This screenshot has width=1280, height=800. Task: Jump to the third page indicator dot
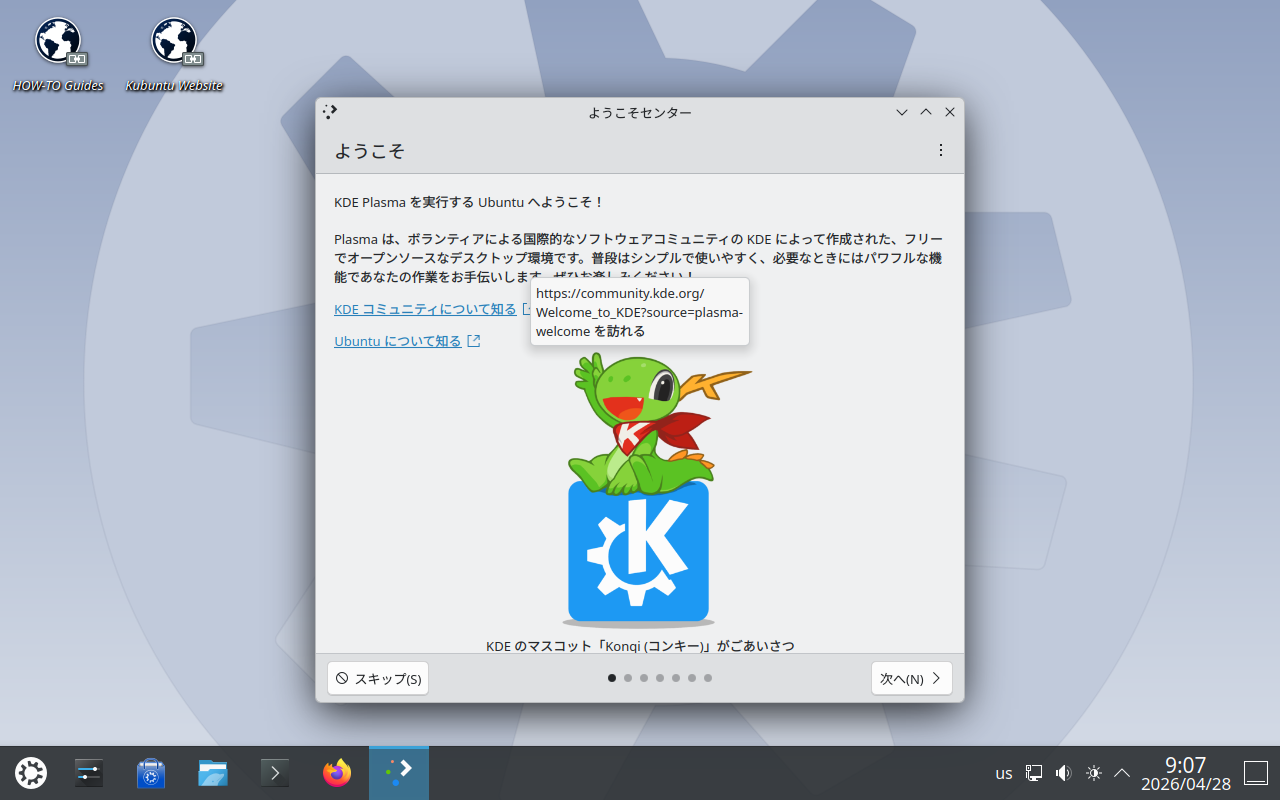coord(643,678)
